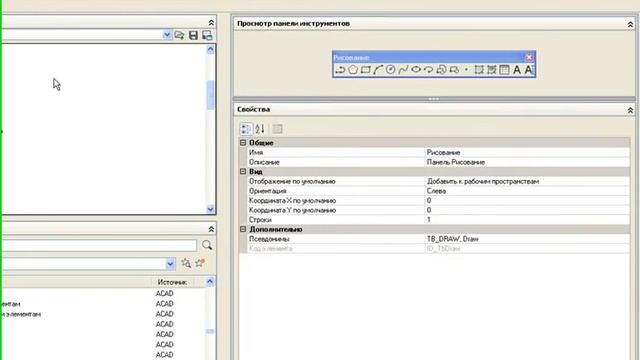
Task: Open the command category filter dropdown
Action: 170,264
